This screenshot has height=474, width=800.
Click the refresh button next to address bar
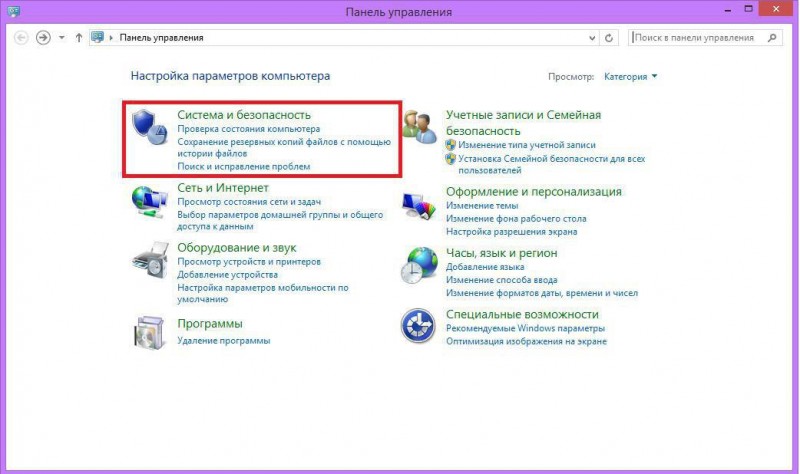pos(609,38)
